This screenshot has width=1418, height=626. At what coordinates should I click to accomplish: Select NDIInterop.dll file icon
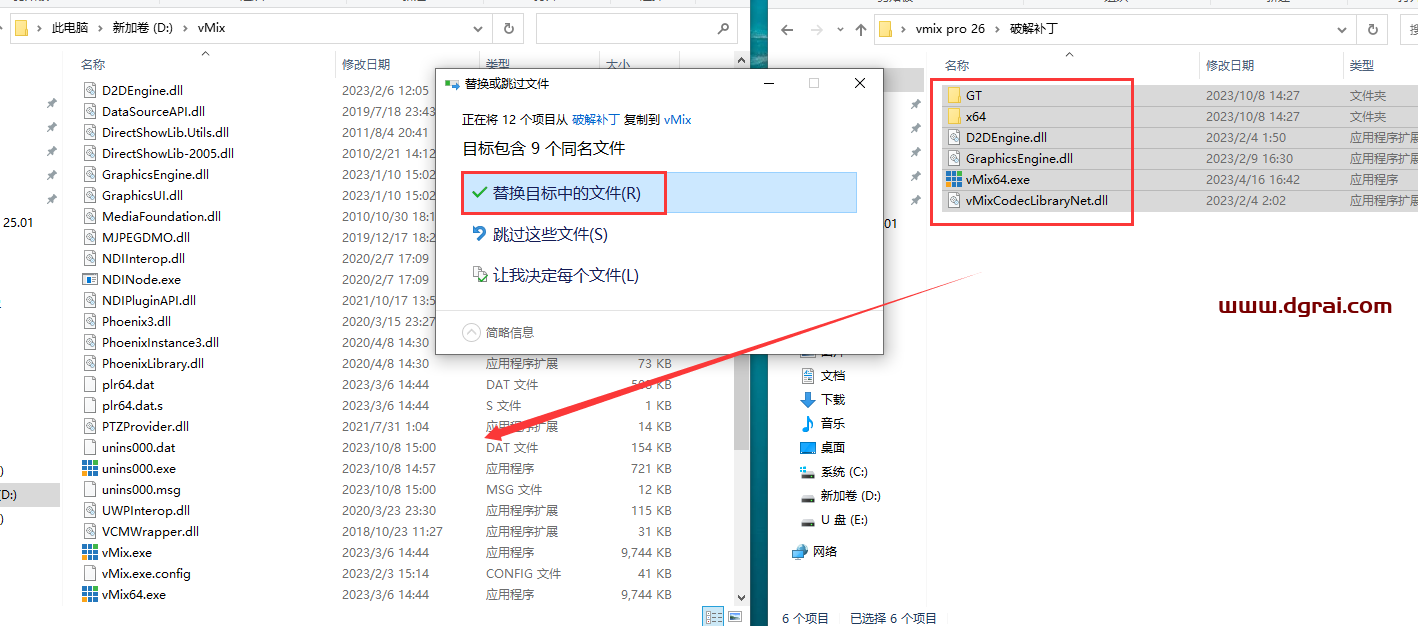pos(90,258)
